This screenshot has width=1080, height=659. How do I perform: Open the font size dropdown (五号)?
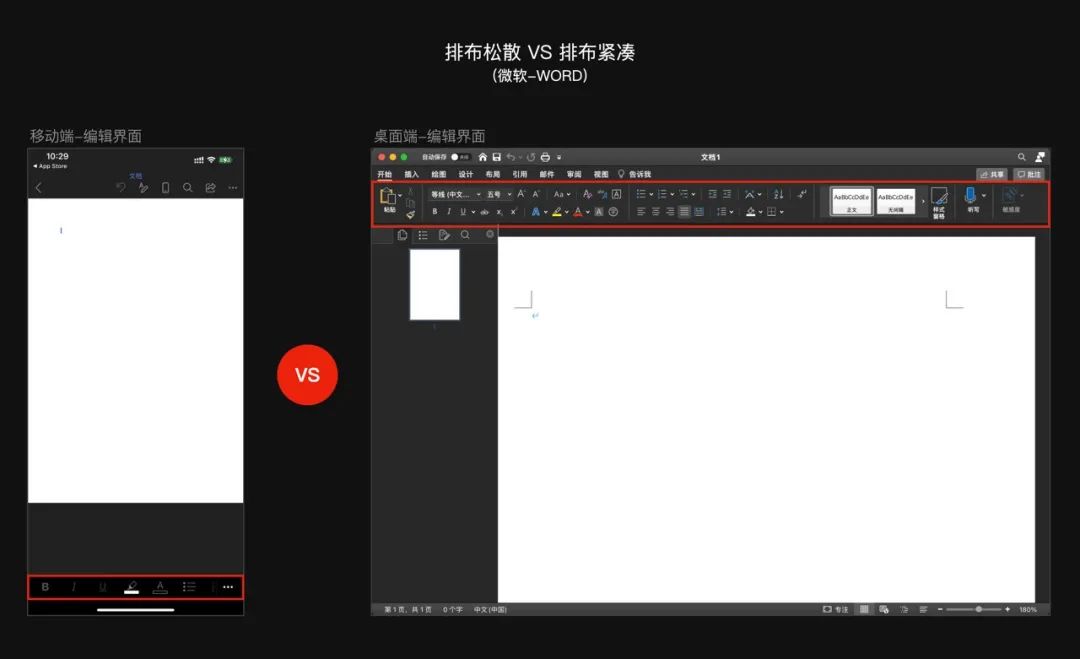(499, 194)
